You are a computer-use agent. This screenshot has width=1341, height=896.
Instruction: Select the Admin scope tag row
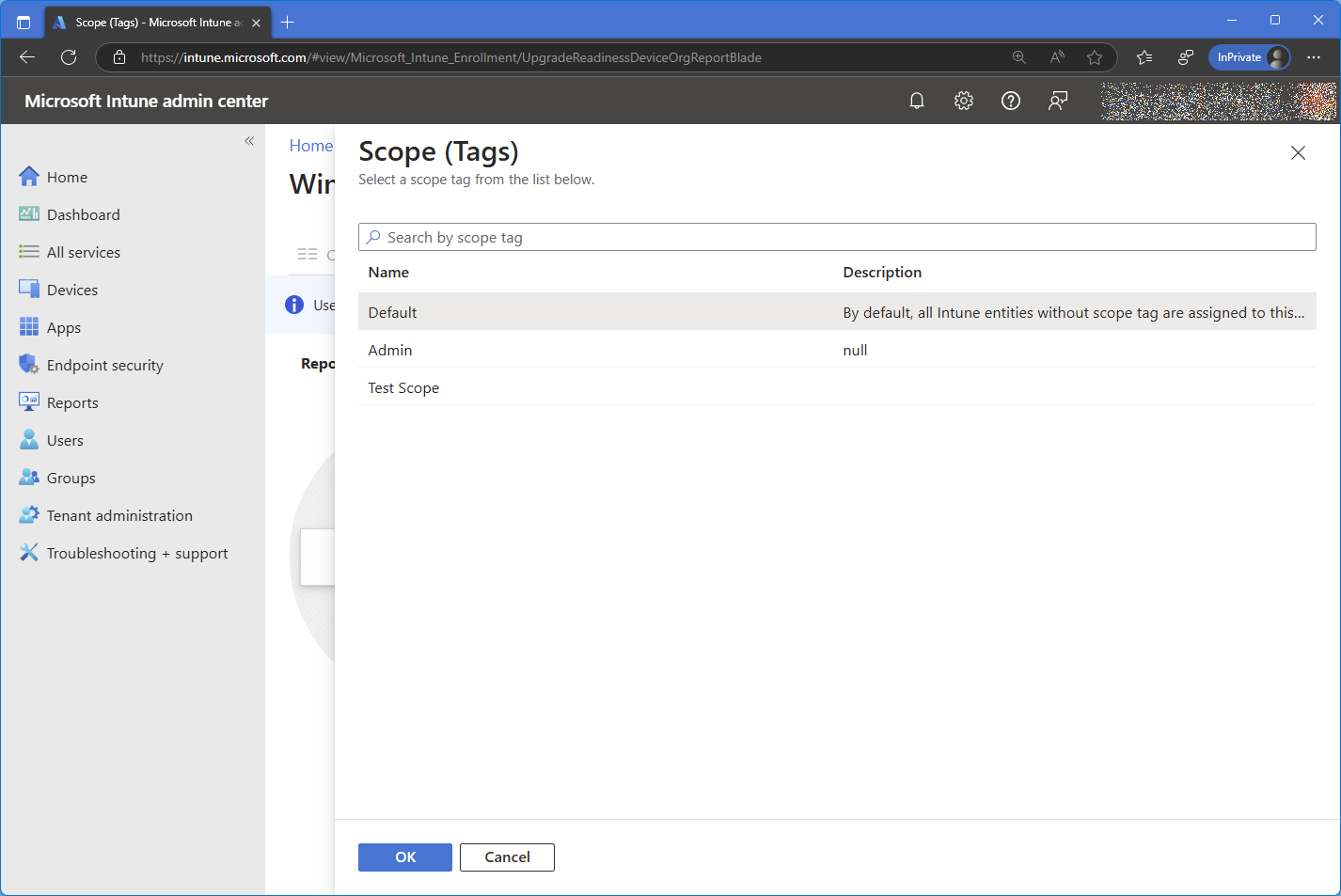point(390,350)
